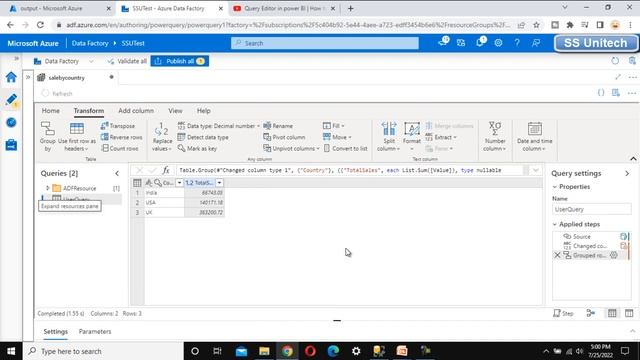Screen dimensions: 640x360
Task: Click the Pivot column tool
Action: tap(284, 137)
